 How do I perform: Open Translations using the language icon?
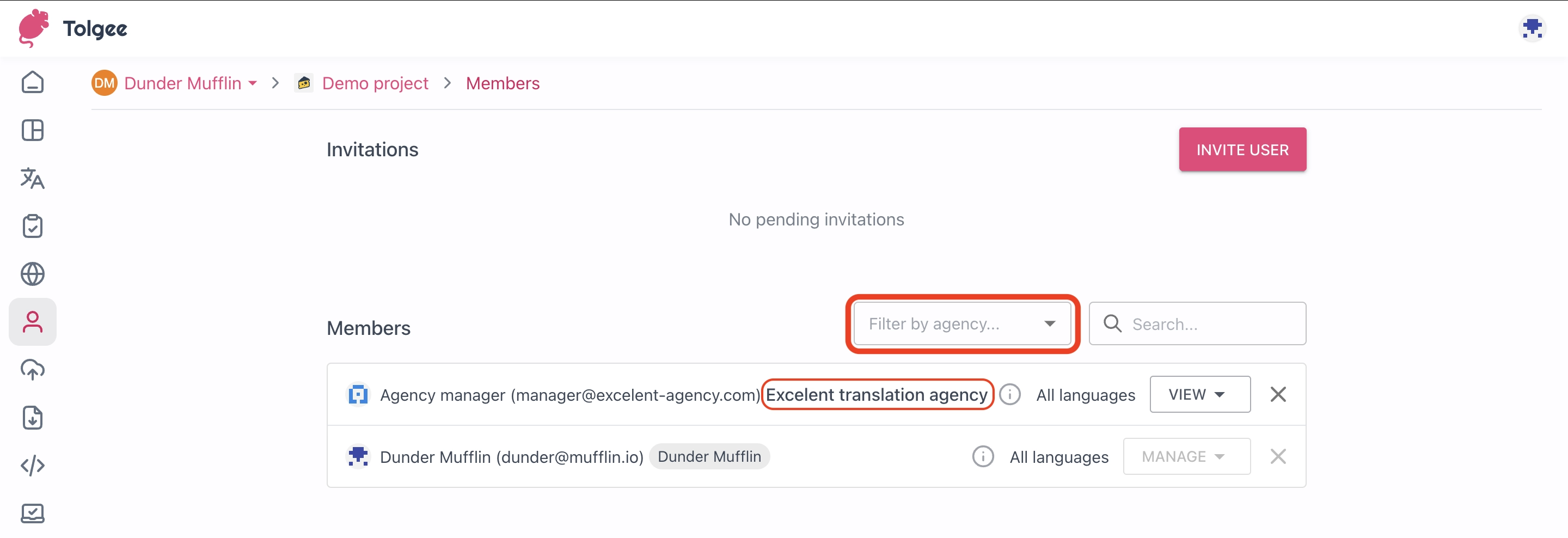click(x=32, y=178)
